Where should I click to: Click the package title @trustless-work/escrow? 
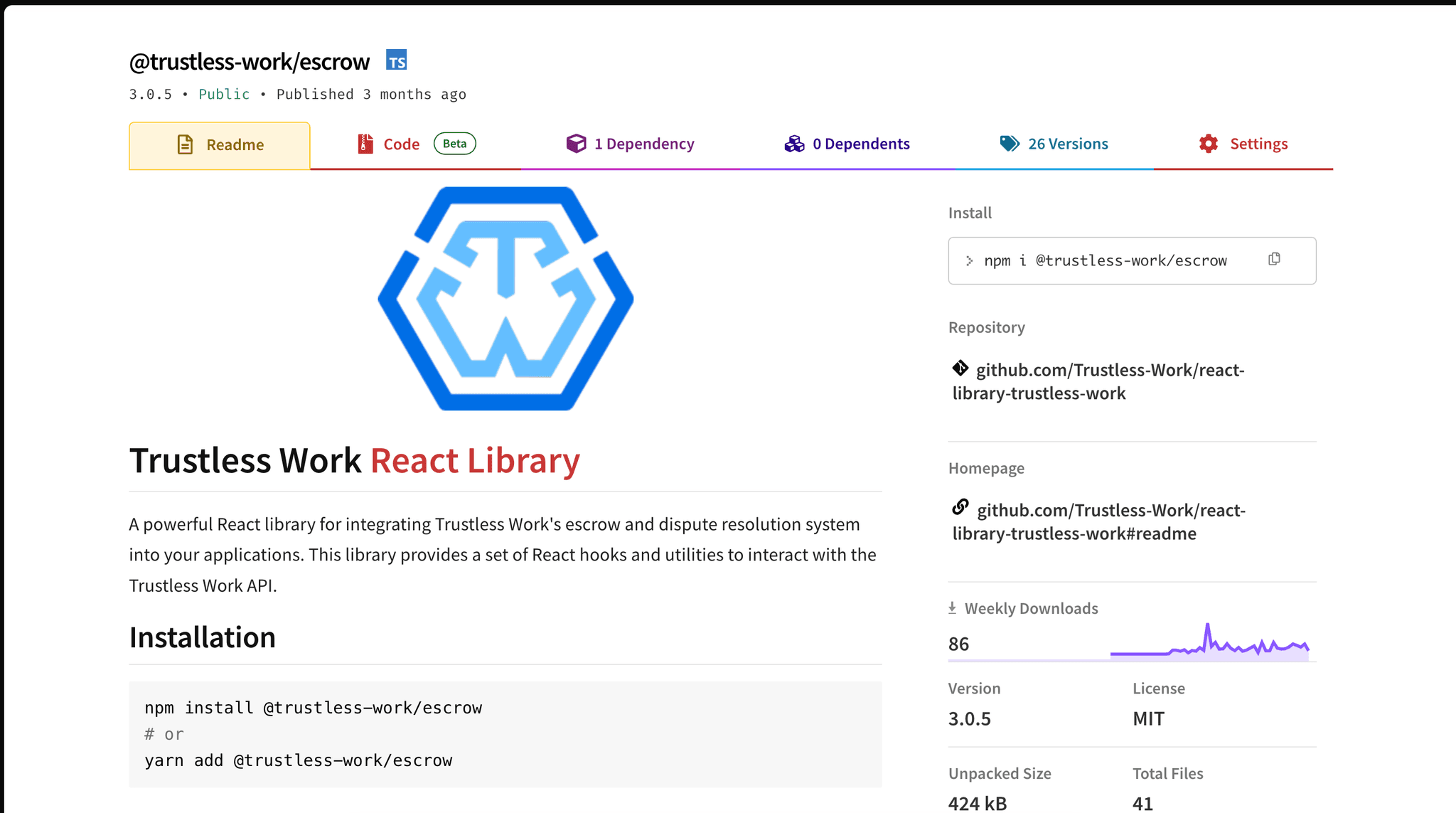250,62
